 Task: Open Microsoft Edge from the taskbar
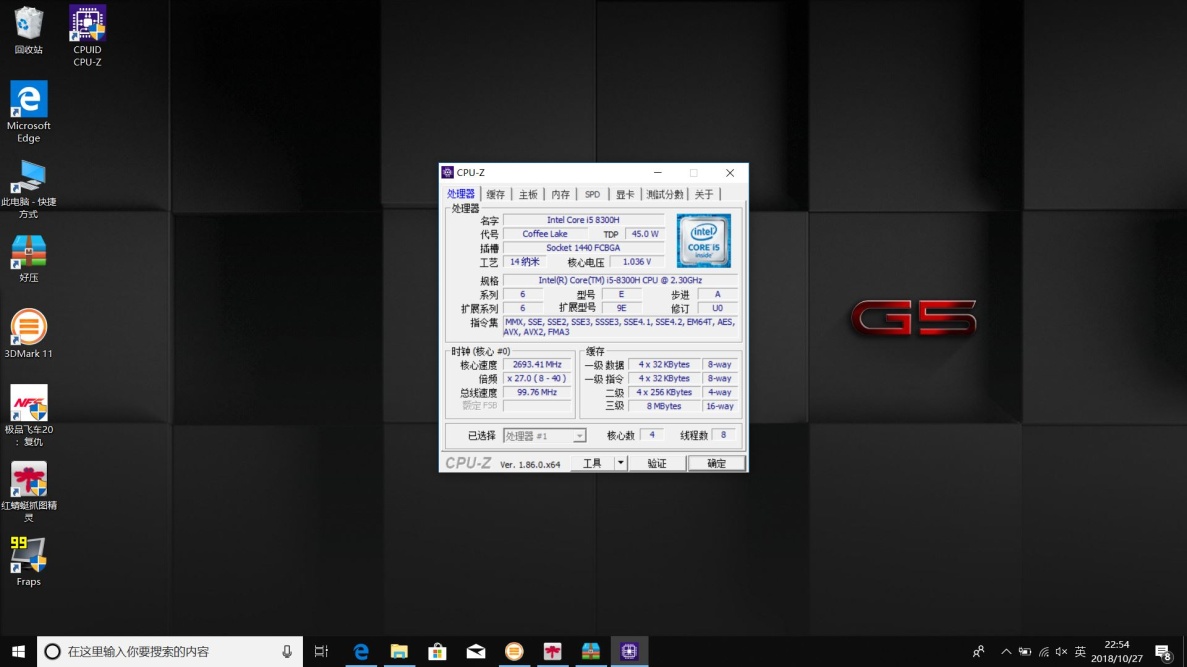coord(361,651)
